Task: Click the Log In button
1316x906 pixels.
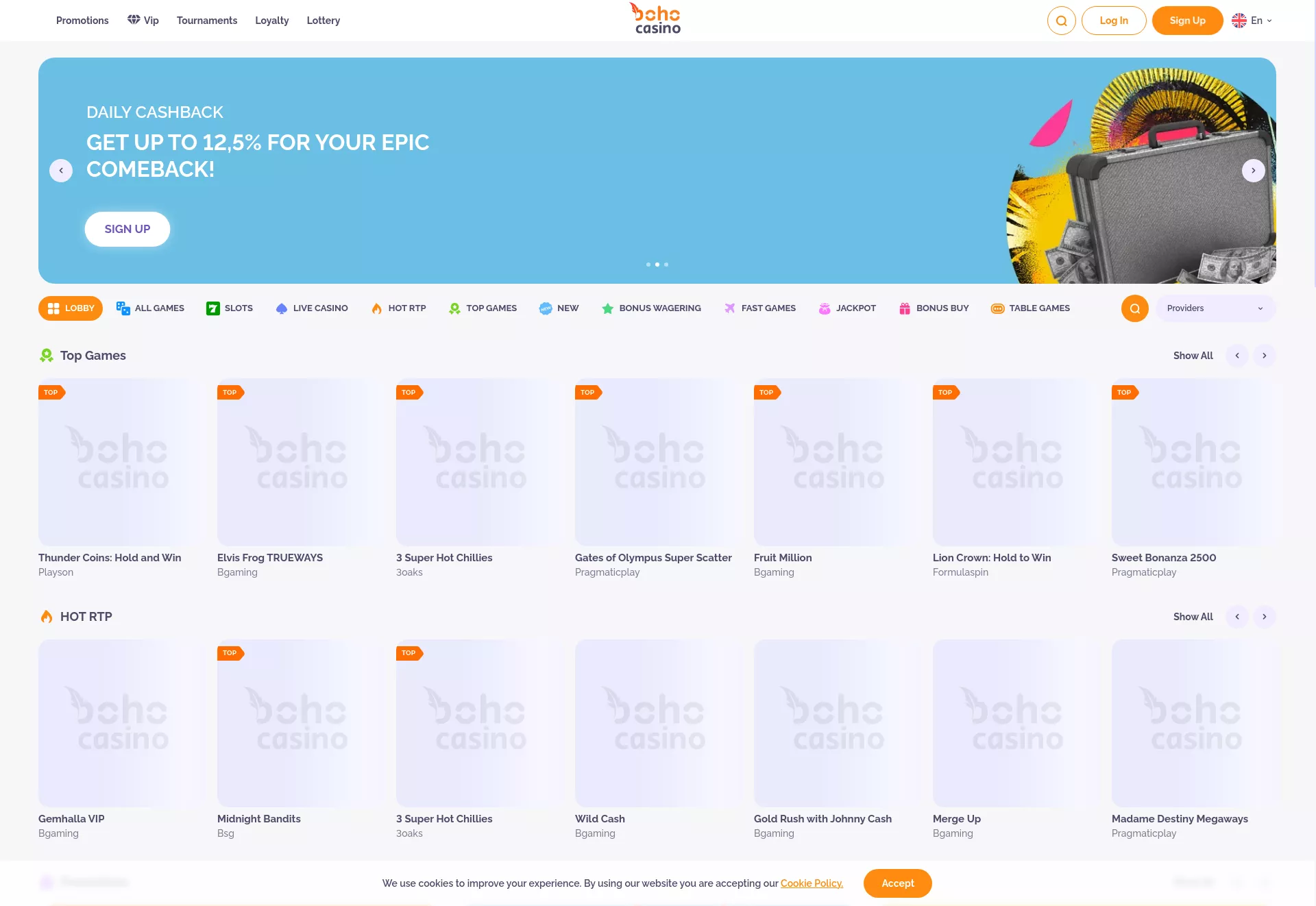Action: (1114, 21)
